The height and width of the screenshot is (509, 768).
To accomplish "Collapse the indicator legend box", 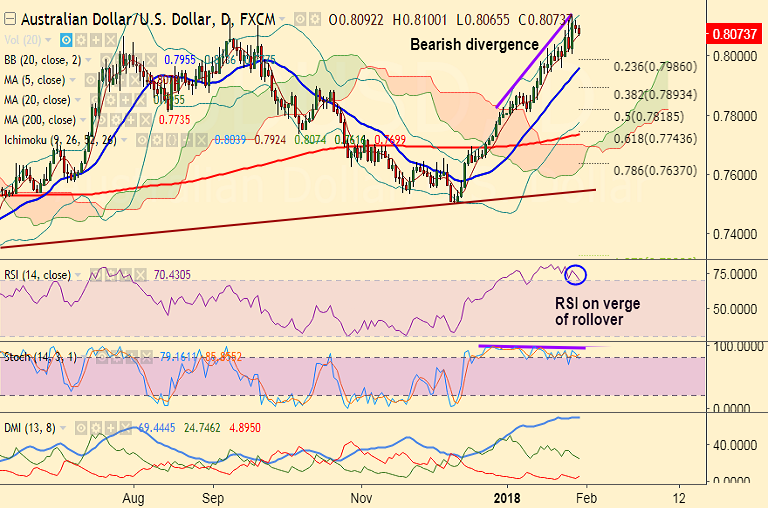I will 10,20.
